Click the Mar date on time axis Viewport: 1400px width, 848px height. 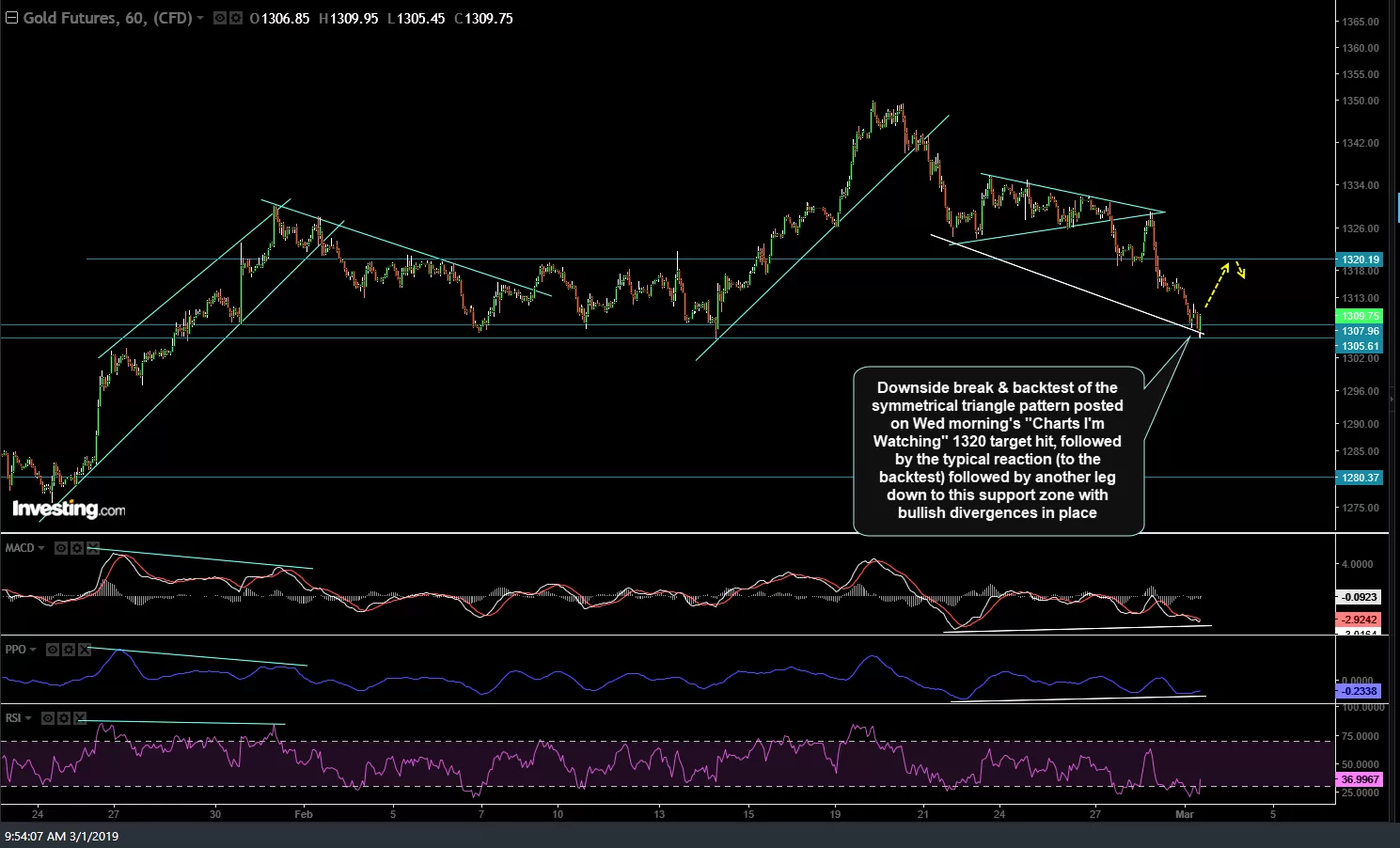coord(1185,814)
